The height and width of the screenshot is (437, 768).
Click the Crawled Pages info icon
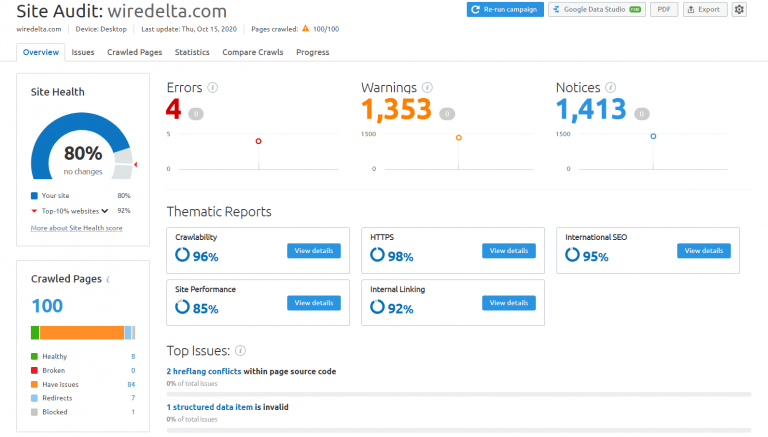tap(108, 279)
